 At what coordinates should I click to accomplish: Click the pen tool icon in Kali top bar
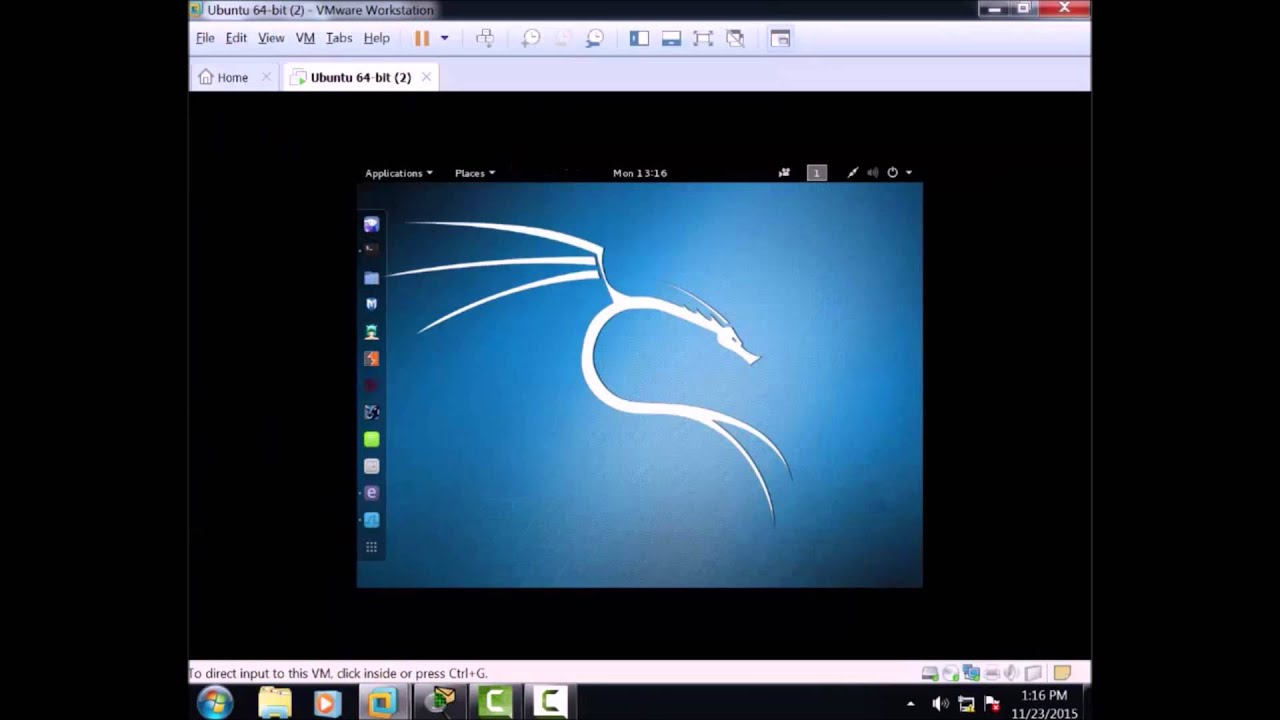point(852,173)
